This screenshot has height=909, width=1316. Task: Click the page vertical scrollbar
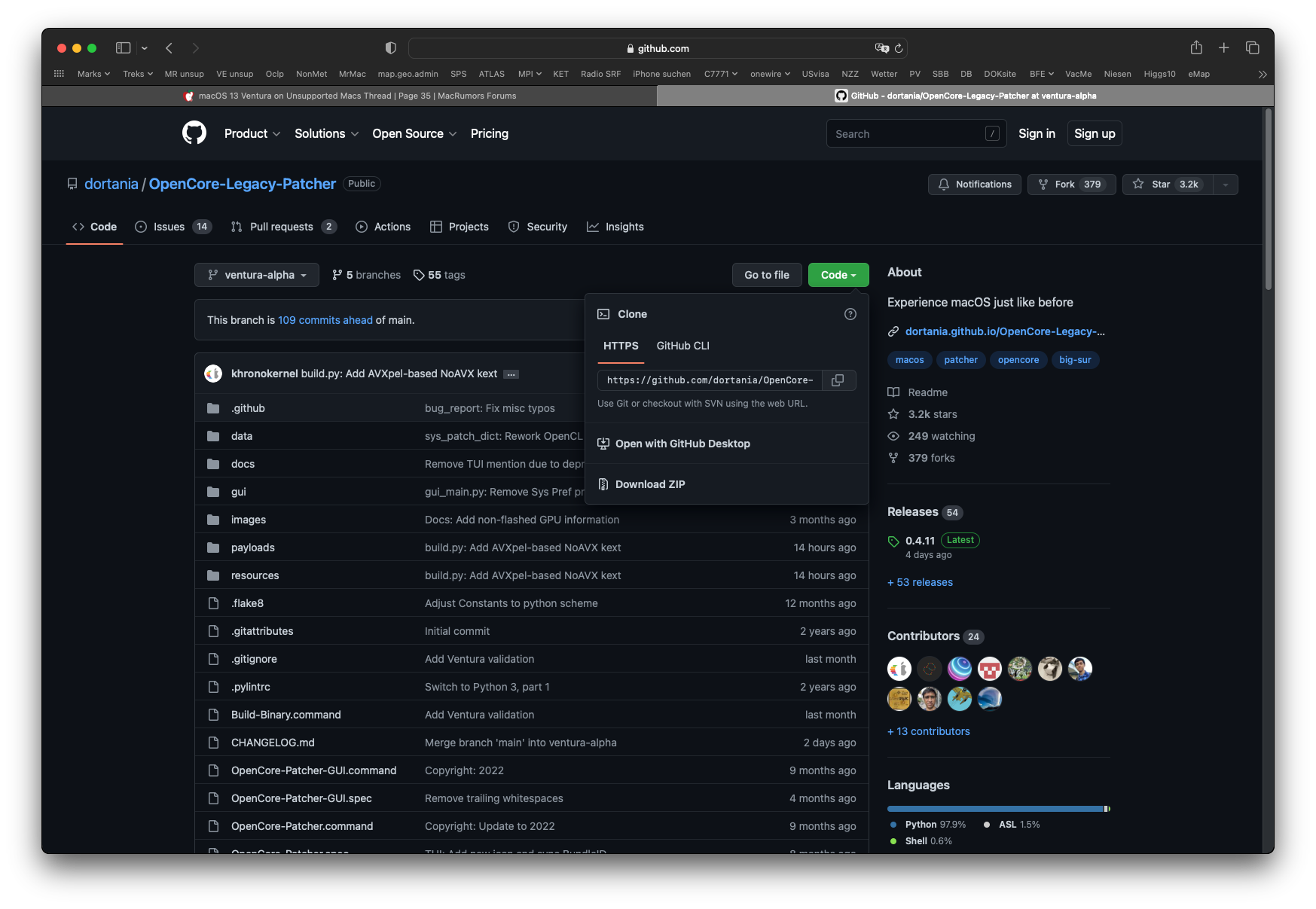pyautogui.click(x=1269, y=200)
